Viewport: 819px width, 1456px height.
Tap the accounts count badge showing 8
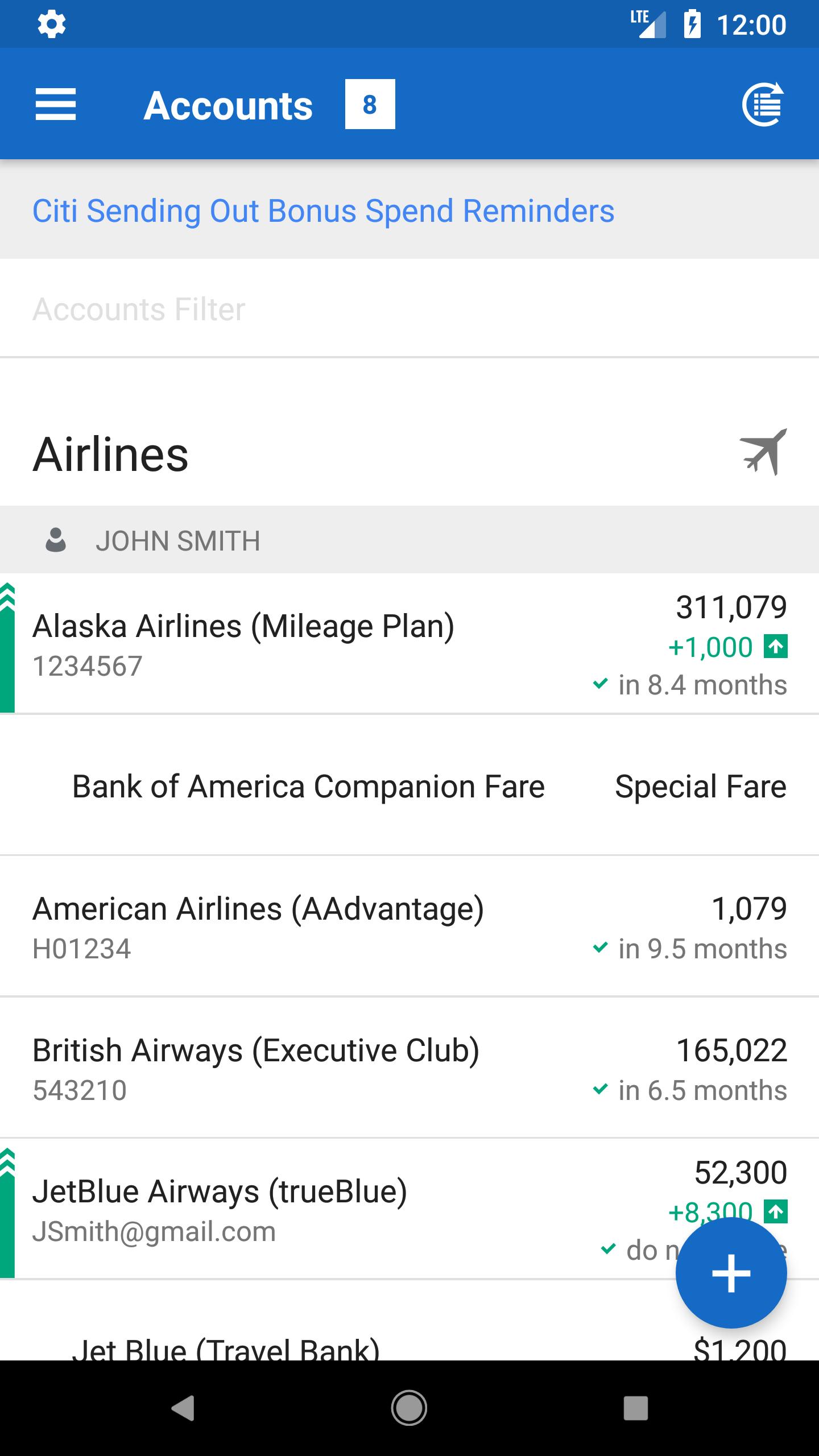pyautogui.click(x=370, y=105)
